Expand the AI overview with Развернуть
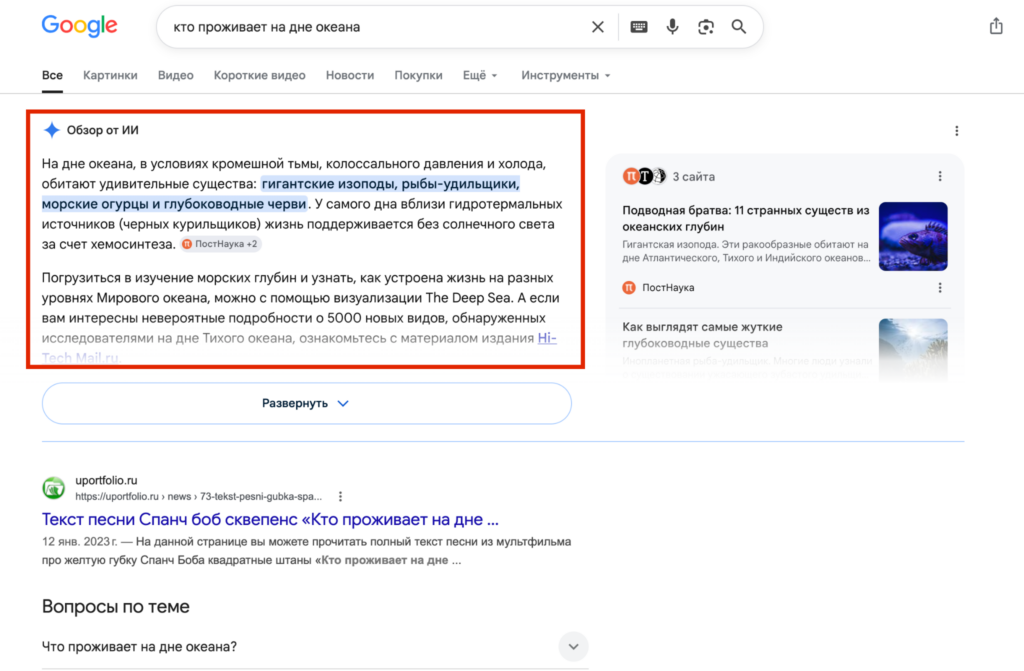1024x671 pixels. coord(306,403)
